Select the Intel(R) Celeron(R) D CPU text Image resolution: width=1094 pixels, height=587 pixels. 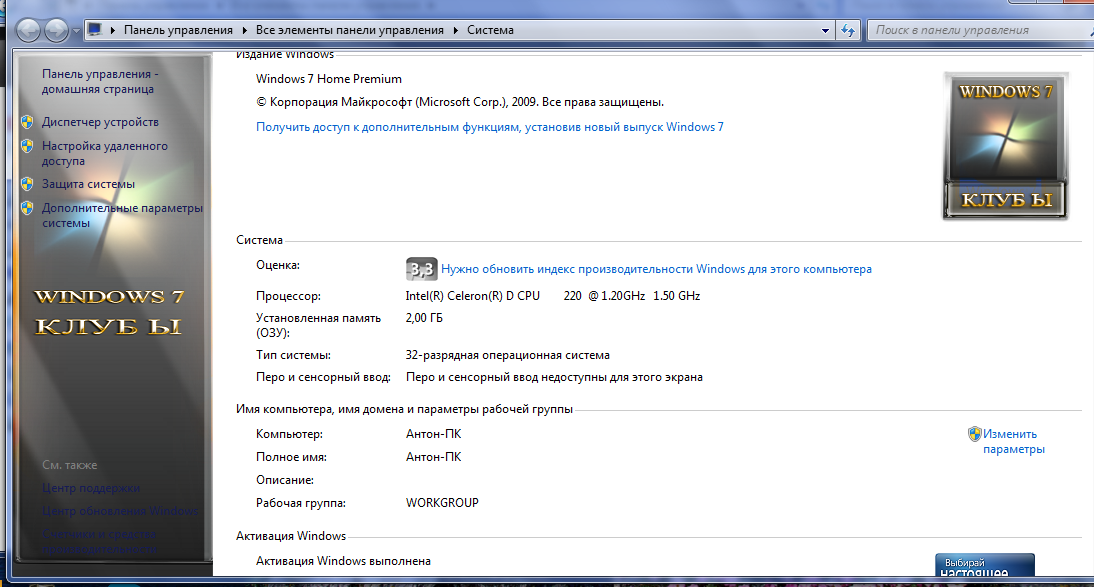(472, 296)
